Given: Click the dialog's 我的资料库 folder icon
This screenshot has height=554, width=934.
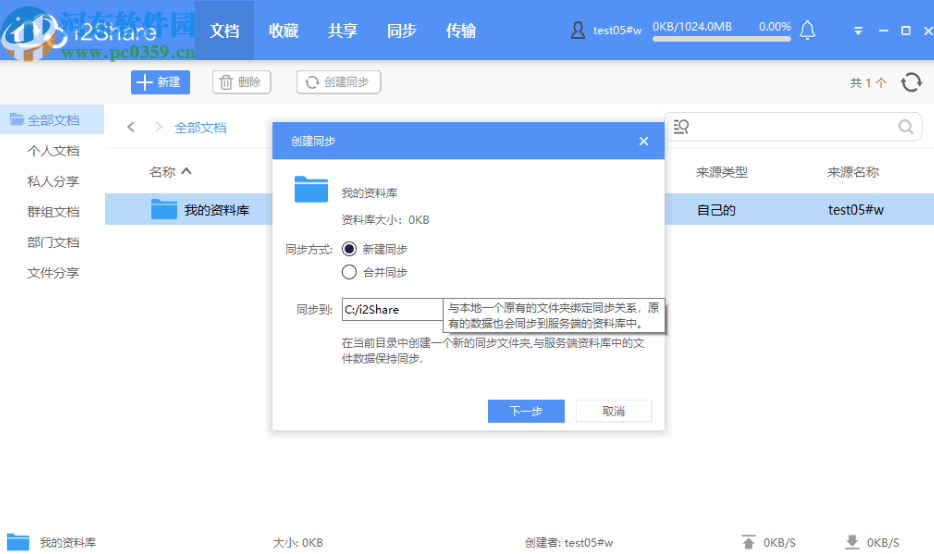Looking at the screenshot, I should 311,189.
